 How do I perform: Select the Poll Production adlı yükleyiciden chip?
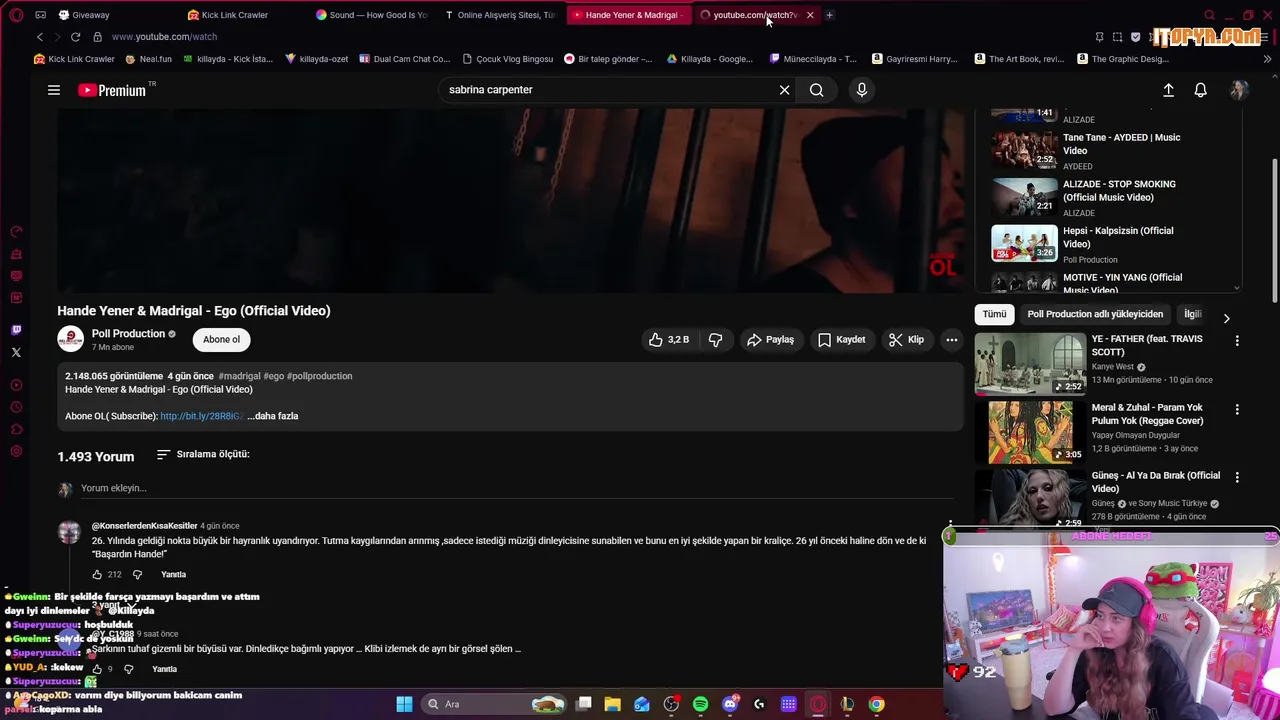tap(1095, 314)
